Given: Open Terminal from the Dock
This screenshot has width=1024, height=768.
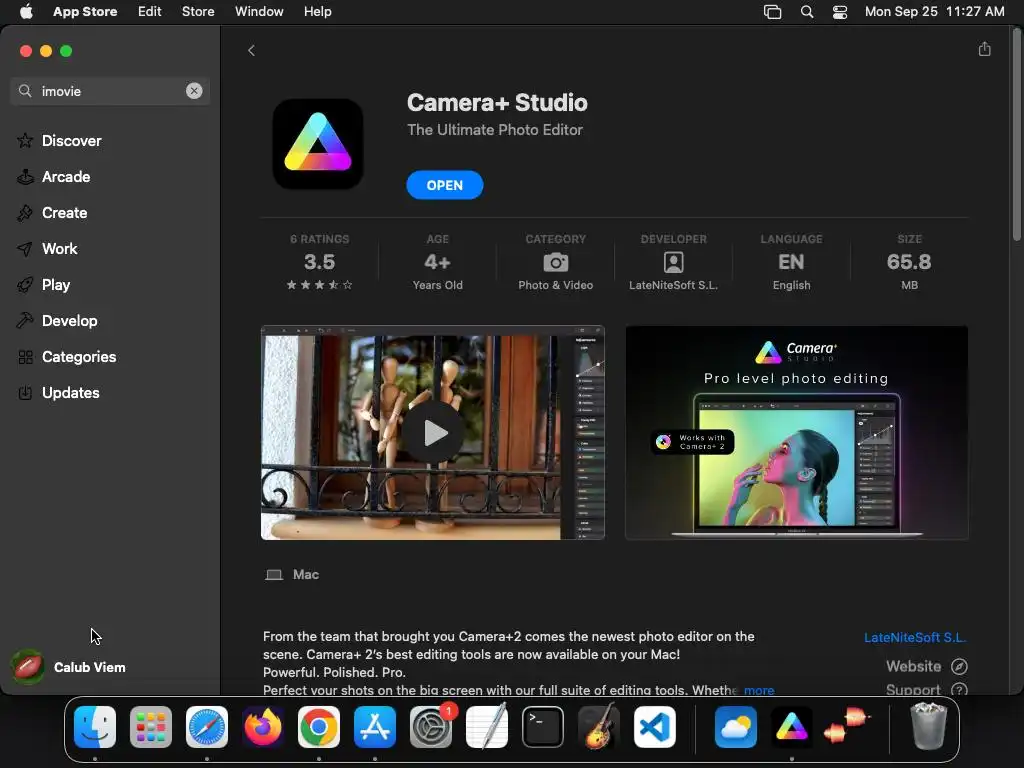Looking at the screenshot, I should [x=543, y=727].
